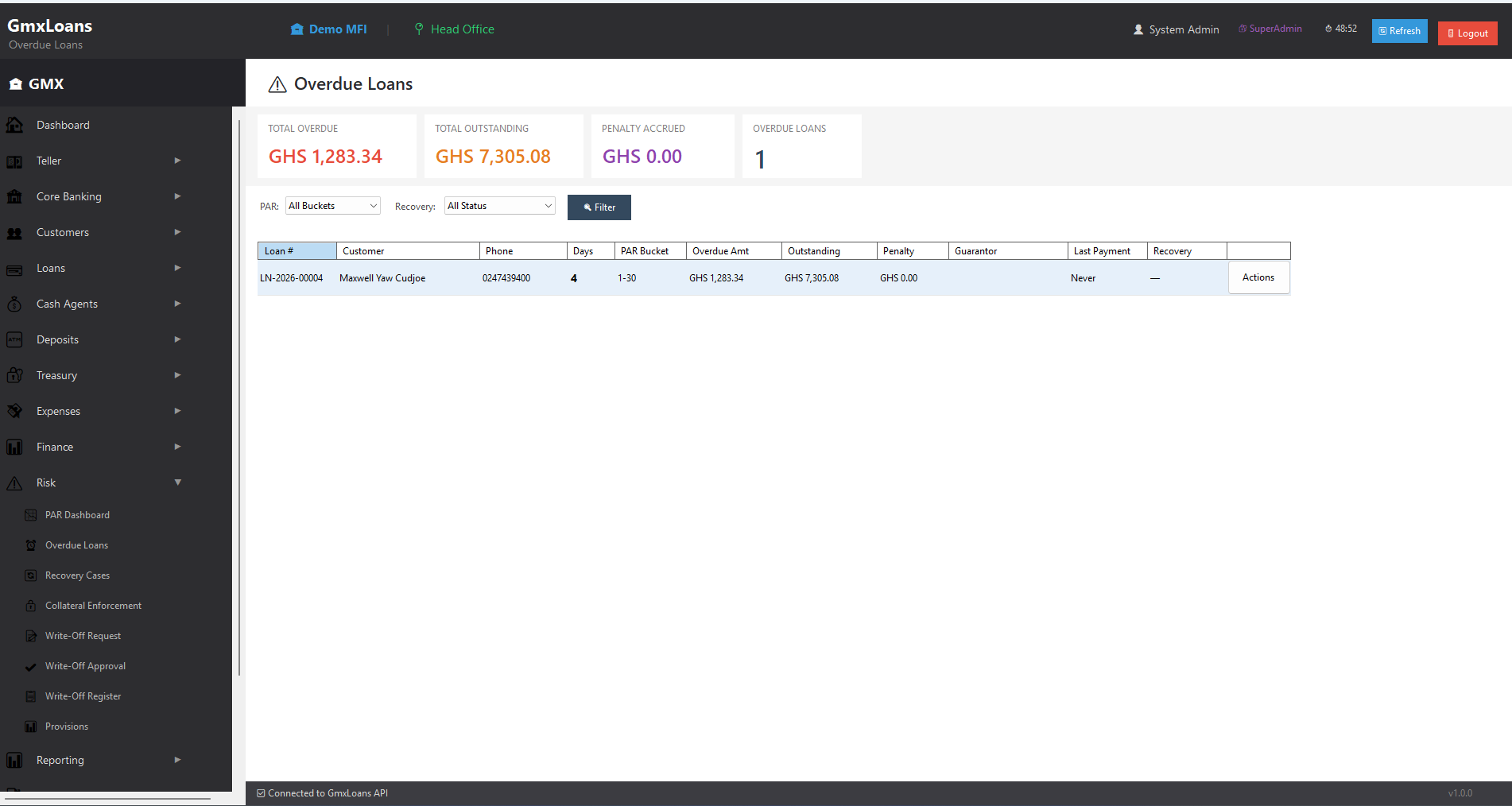Click the SuperAdmin role link
The height and width of the screenshot is (806, 1512).
pyautogui.click(x=1270, y=29)
